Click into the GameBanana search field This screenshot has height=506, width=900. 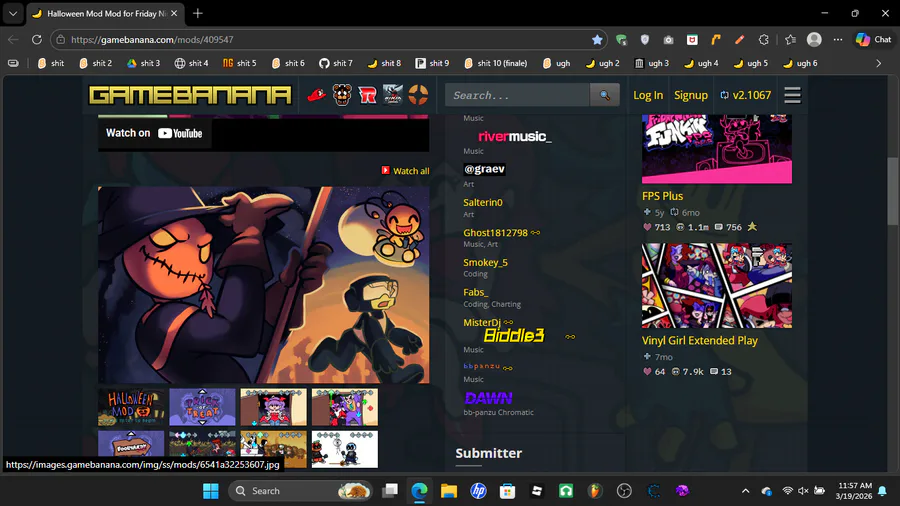point(518,95)
